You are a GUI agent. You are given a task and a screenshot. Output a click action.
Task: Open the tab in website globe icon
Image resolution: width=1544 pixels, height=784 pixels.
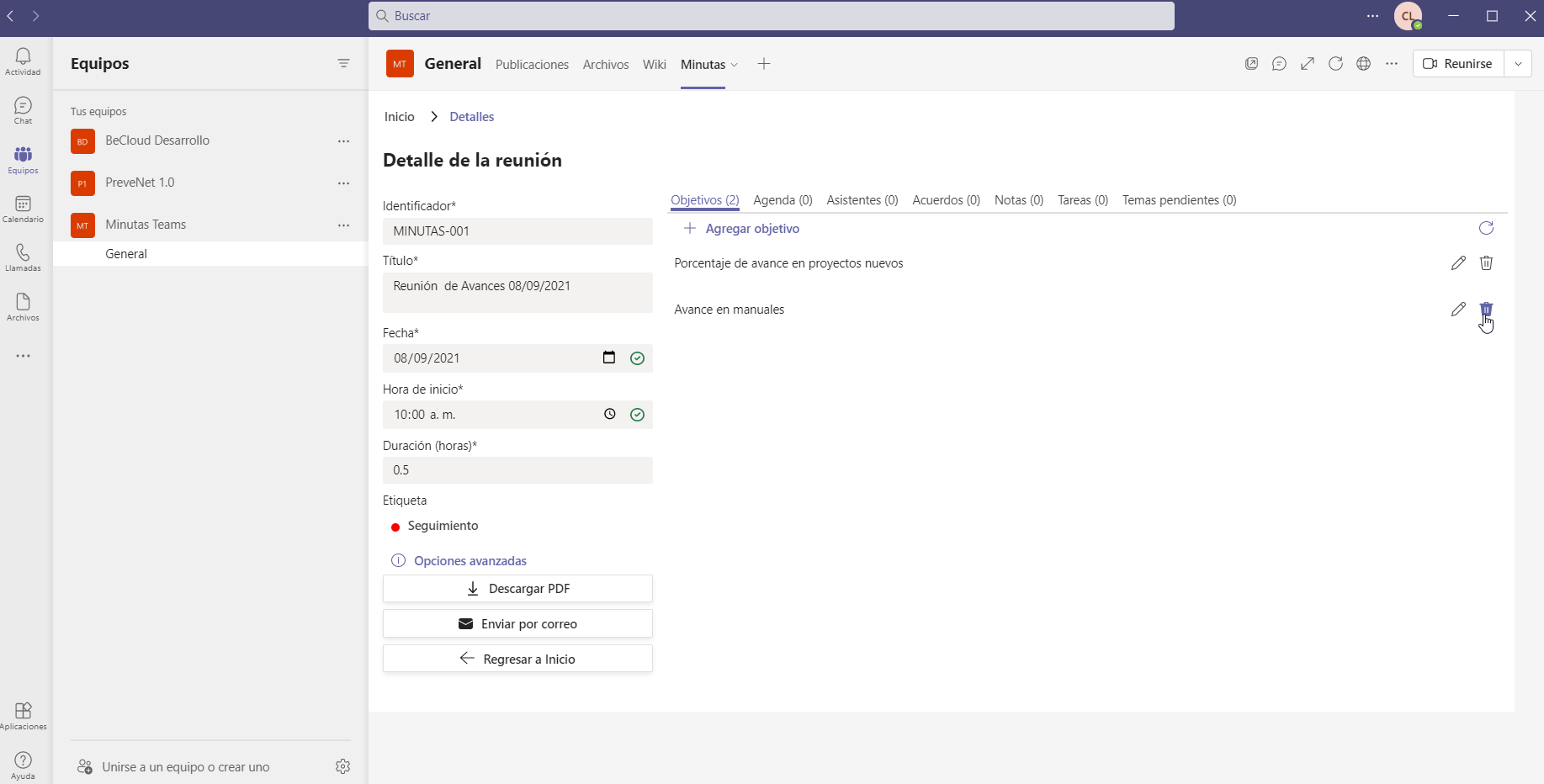coord(1363,64)
